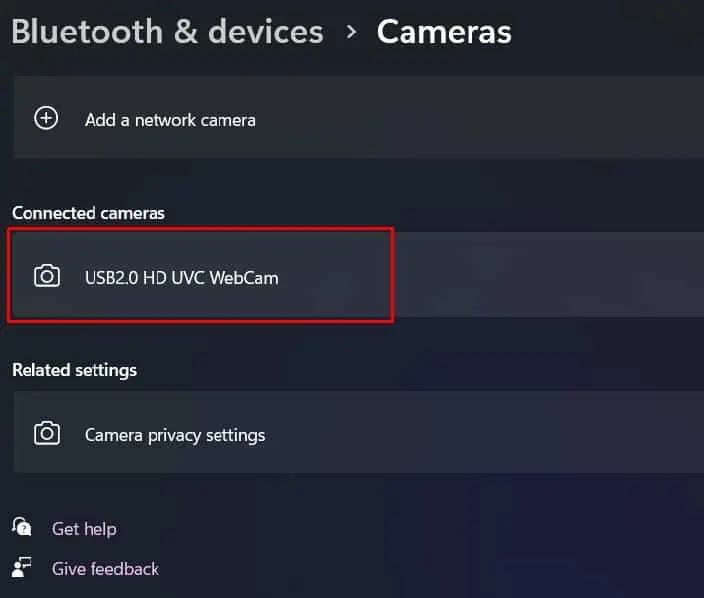
Task: Click the Related settings heading
Action: tap(74, 370)
